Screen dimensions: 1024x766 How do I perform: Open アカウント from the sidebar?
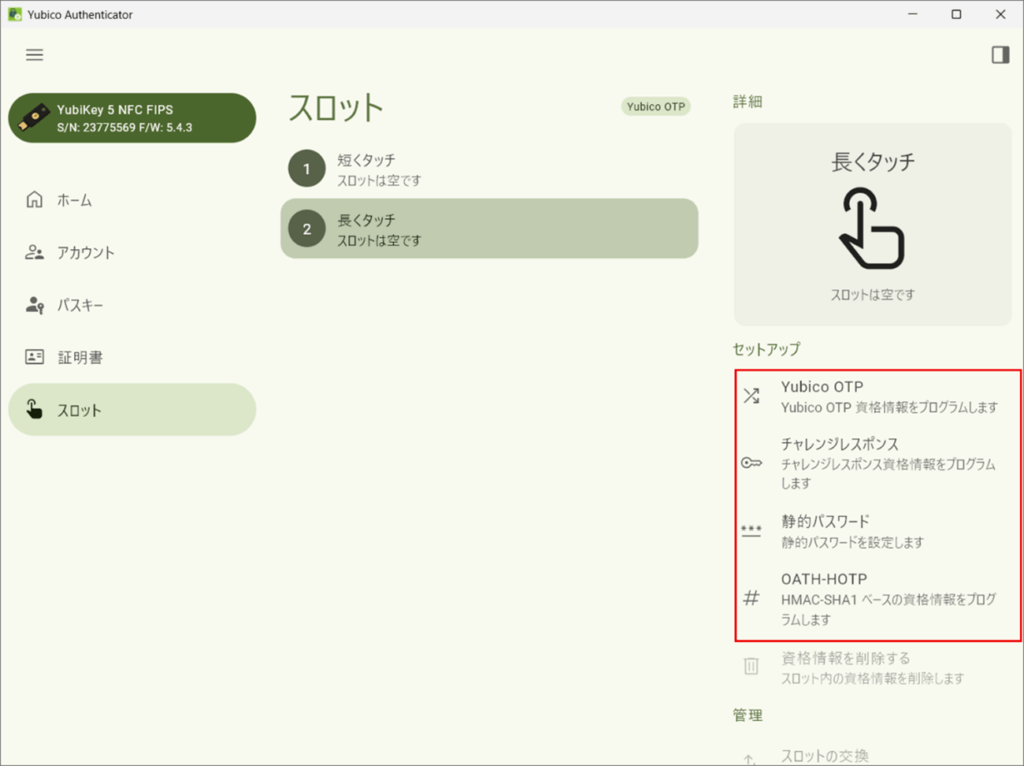[132, 253]
